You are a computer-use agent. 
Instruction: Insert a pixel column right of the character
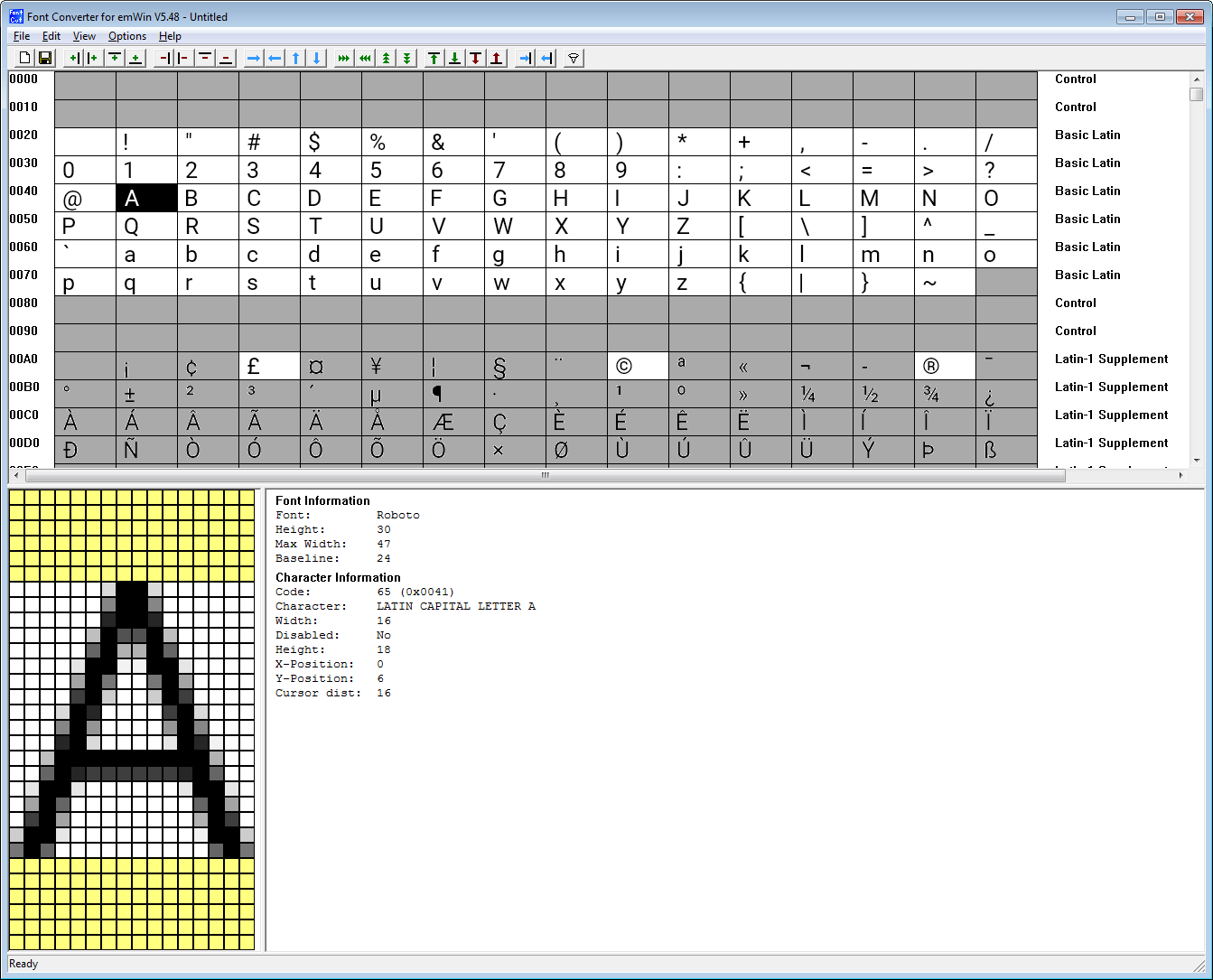point(93,57)
